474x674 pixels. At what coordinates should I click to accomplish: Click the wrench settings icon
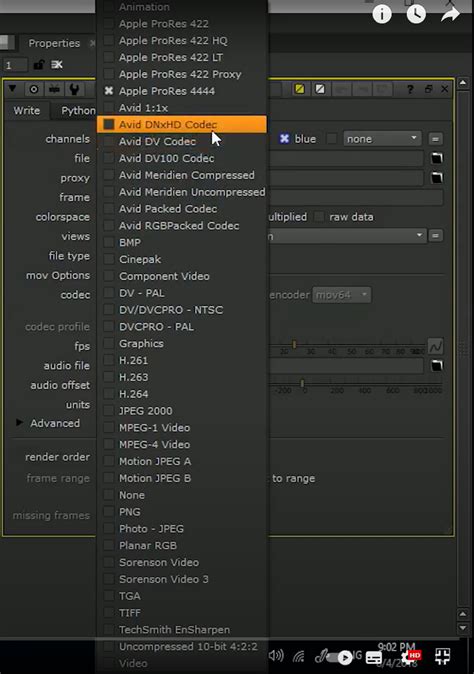pyautogui.click(x=74, y=89)
